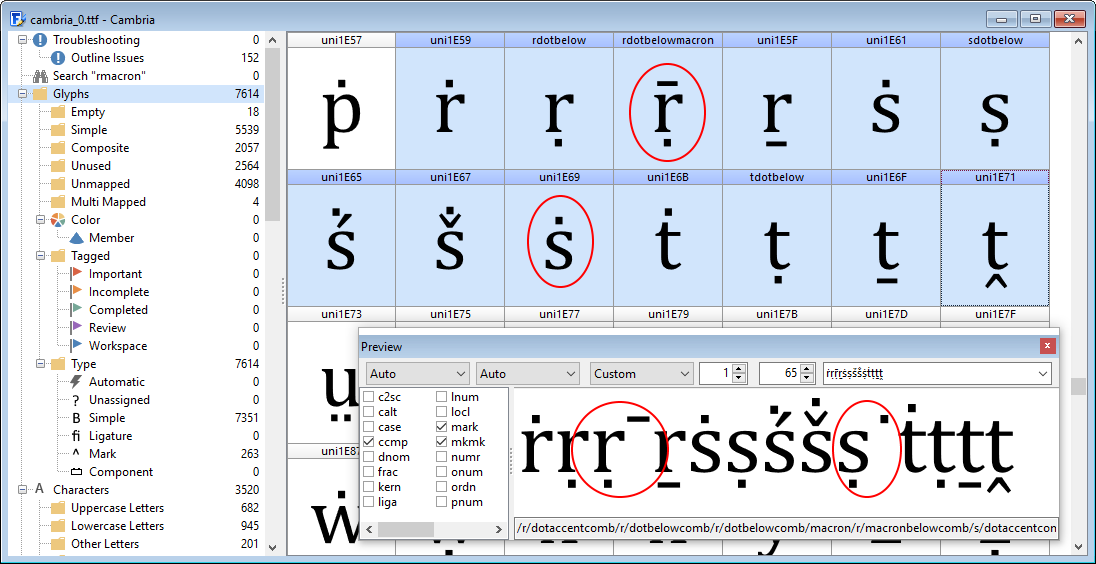Click the left tree panel scrollbar thumb

coord(273,134)
